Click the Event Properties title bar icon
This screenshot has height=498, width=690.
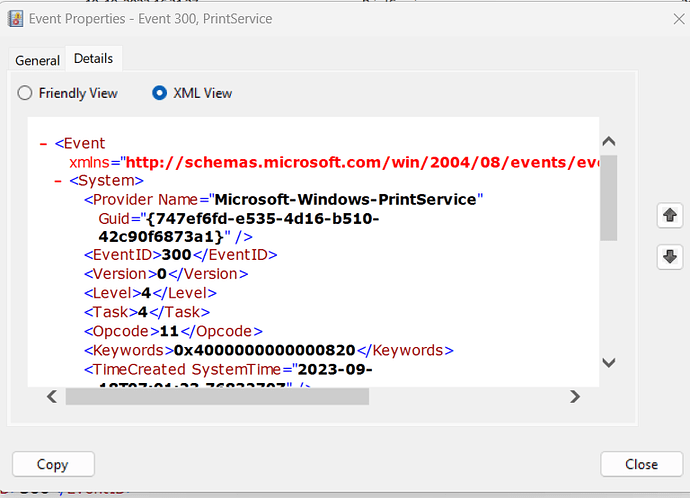(15, 19)
